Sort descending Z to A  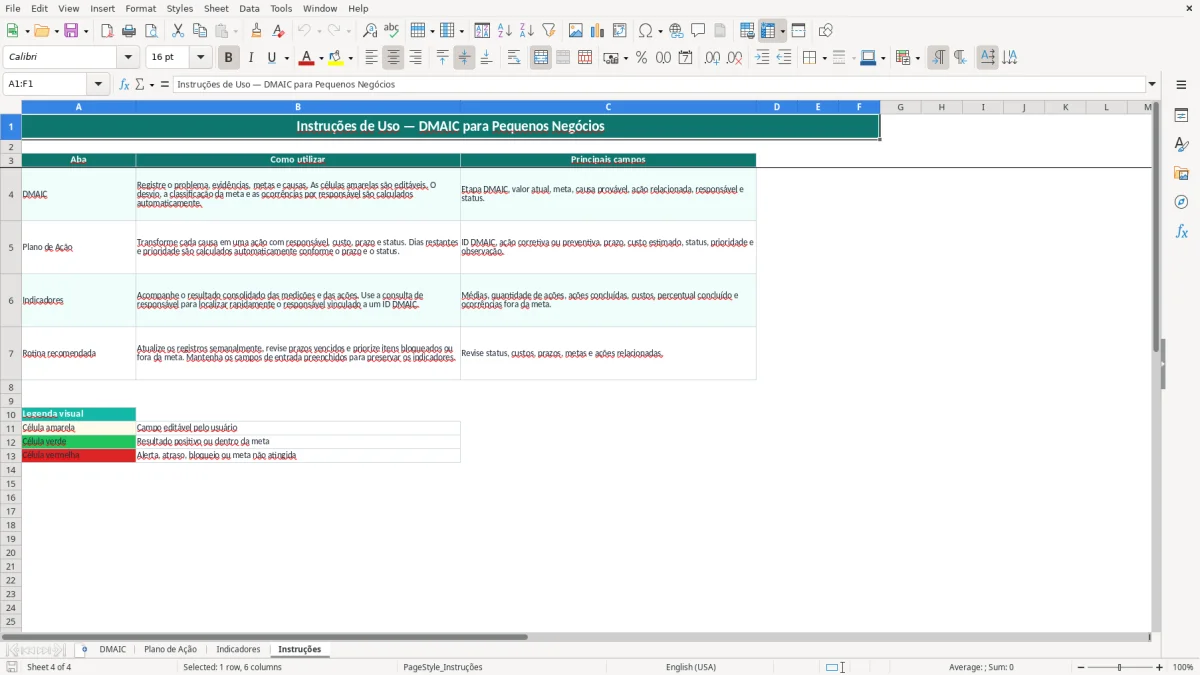coord(526,31)
